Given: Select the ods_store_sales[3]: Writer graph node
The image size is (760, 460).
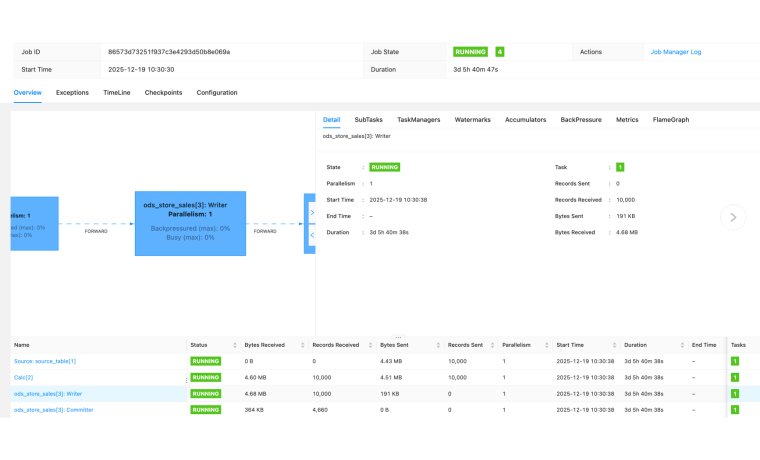Looking at the screenshot, I should click(190, 223).
